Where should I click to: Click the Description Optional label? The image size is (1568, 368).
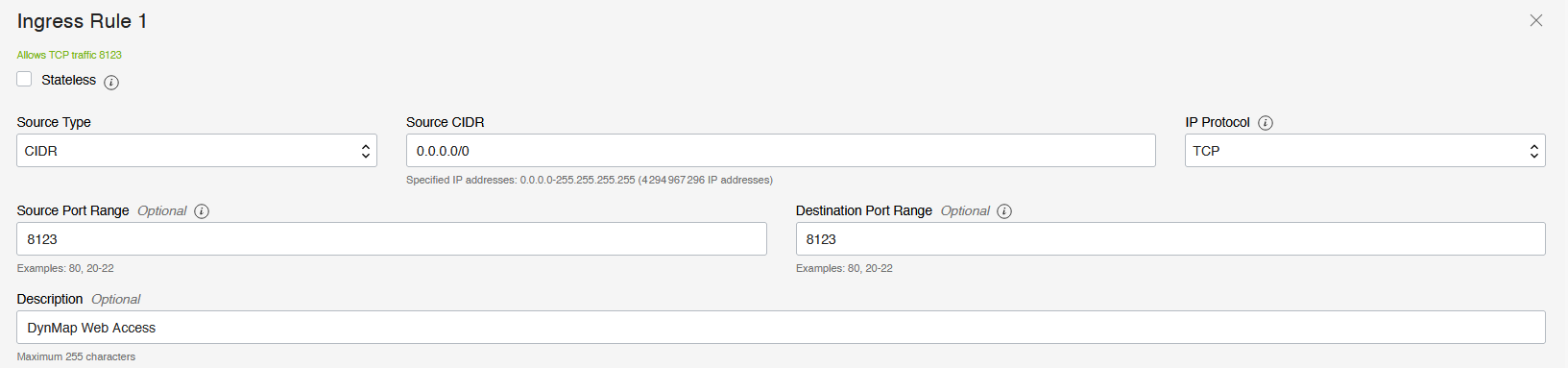[79, 299]
